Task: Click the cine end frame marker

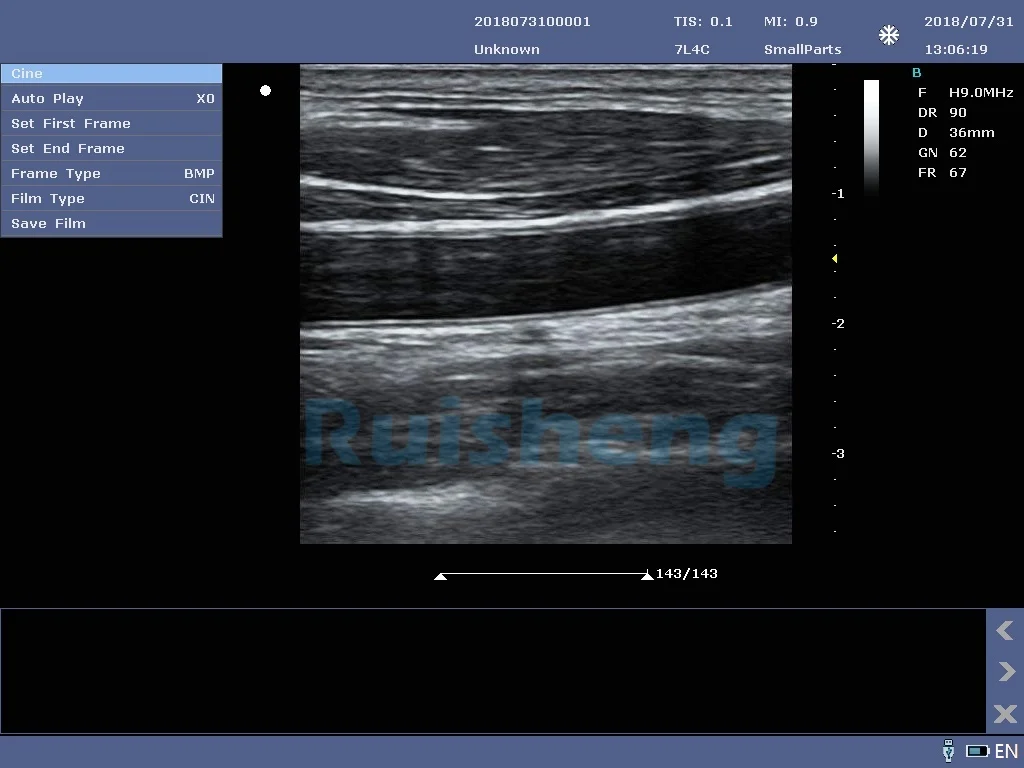Action: [x=647, y=575]
